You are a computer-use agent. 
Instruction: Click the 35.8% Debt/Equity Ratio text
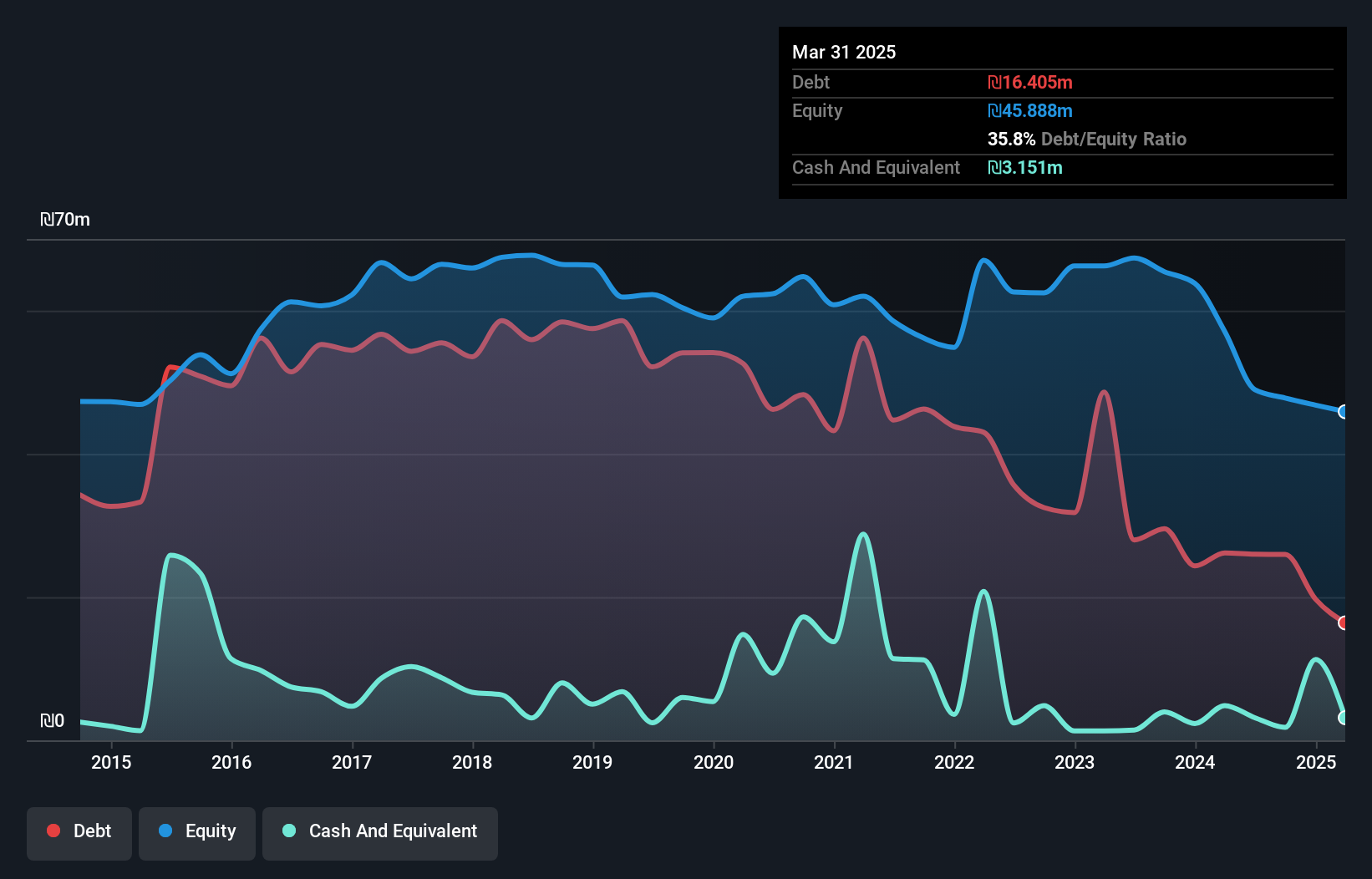[x=1086, y=139]
